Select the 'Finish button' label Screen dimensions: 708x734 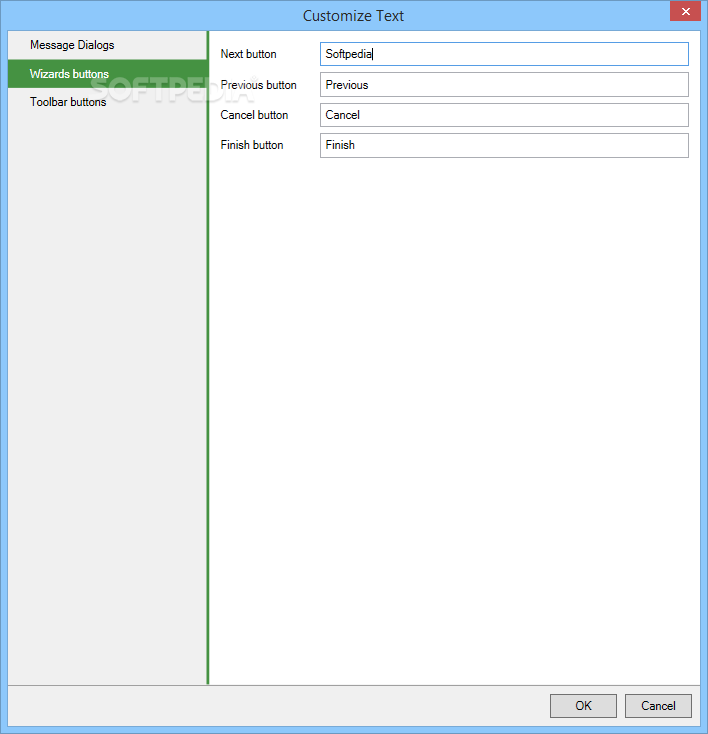[x=252, y=145]
